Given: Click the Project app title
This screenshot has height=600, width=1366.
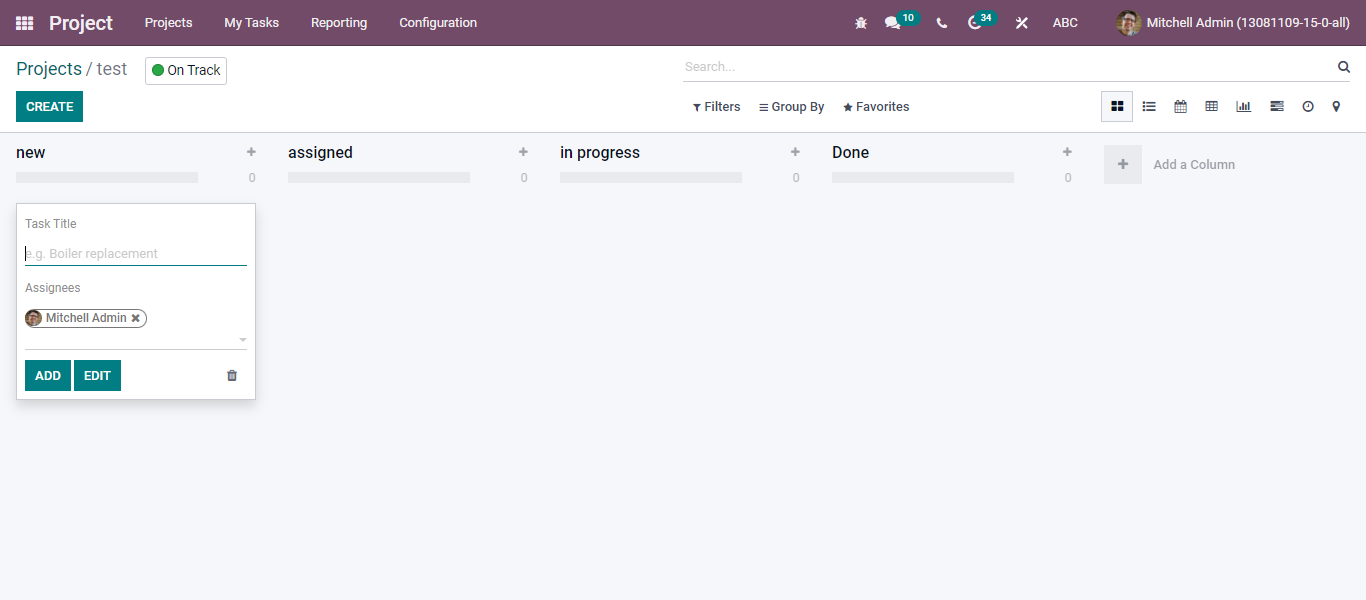Looking at the screenshot, I should tap(81, 22).
